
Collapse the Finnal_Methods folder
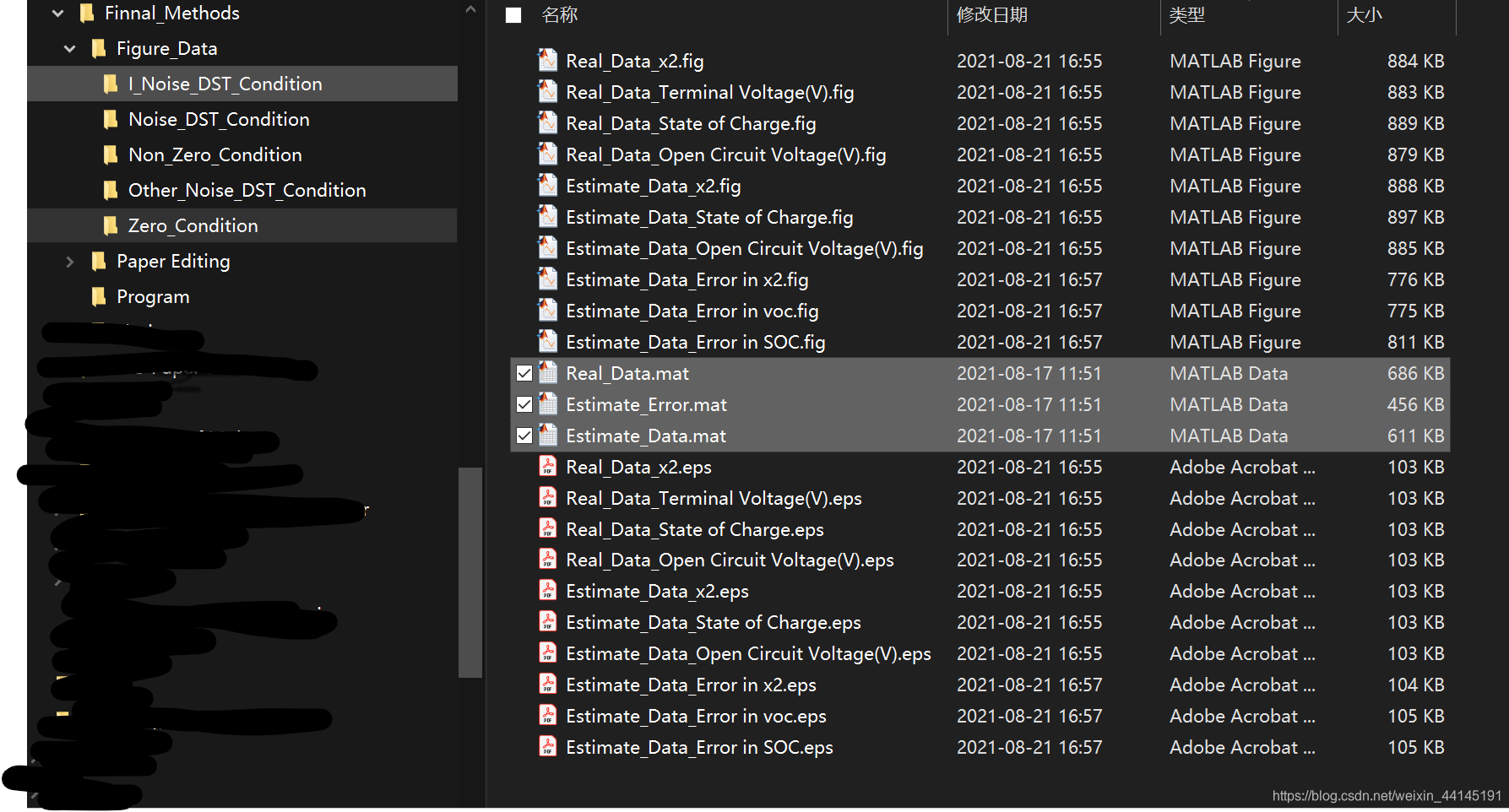(57, 14)
